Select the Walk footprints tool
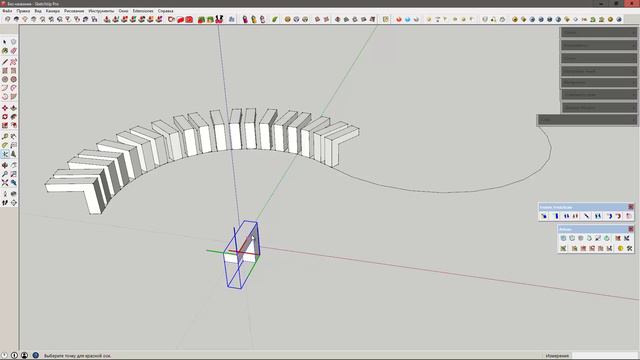640x360 pixels. click(x=5, y=202)
